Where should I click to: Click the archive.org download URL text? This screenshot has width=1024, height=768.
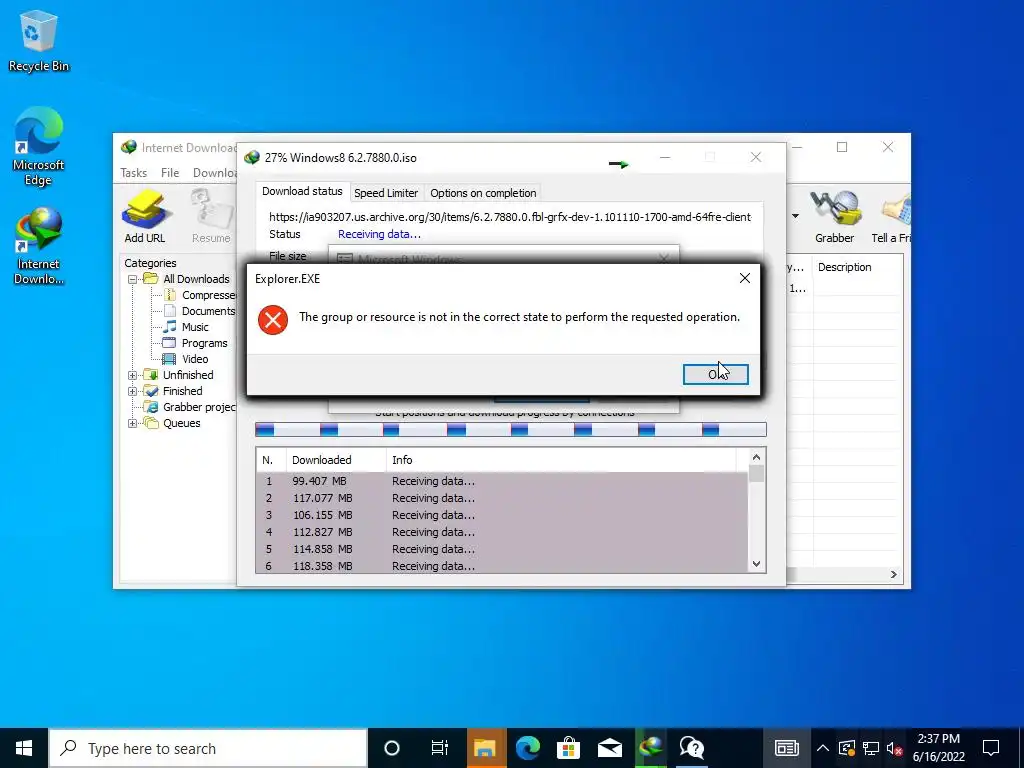[x=510, y=217]
